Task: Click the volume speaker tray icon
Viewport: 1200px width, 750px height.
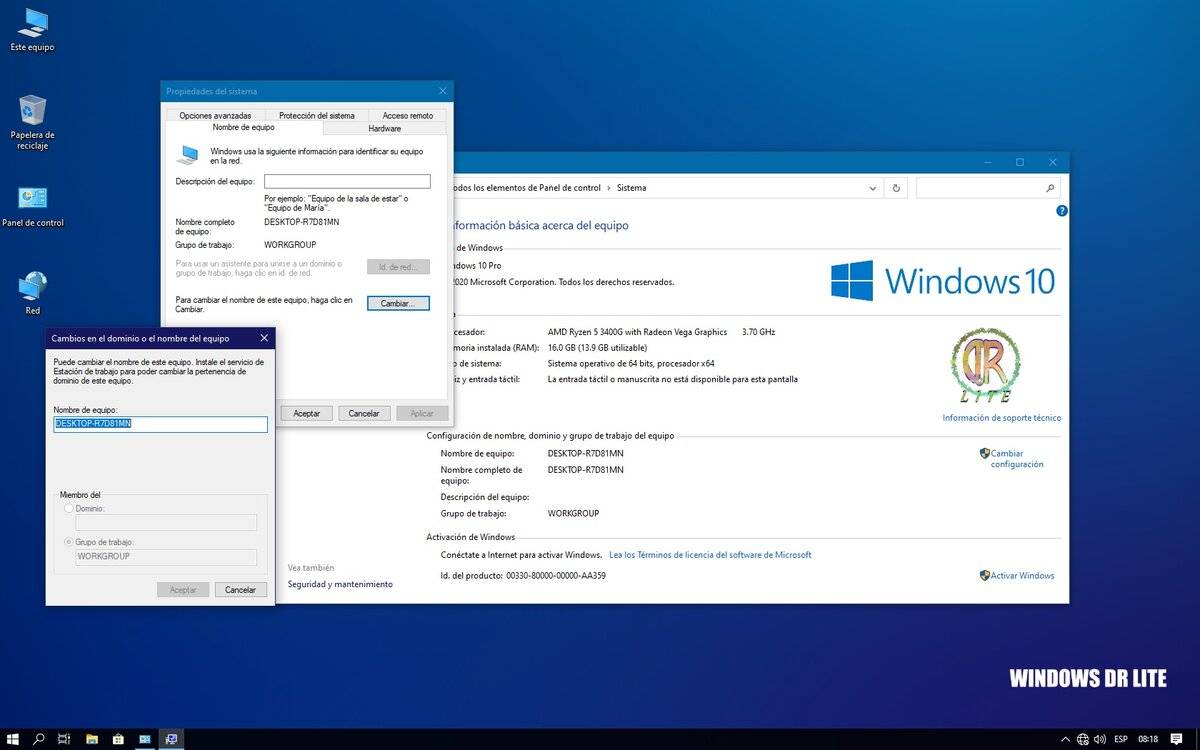Action: click(x=1100, y=739)
